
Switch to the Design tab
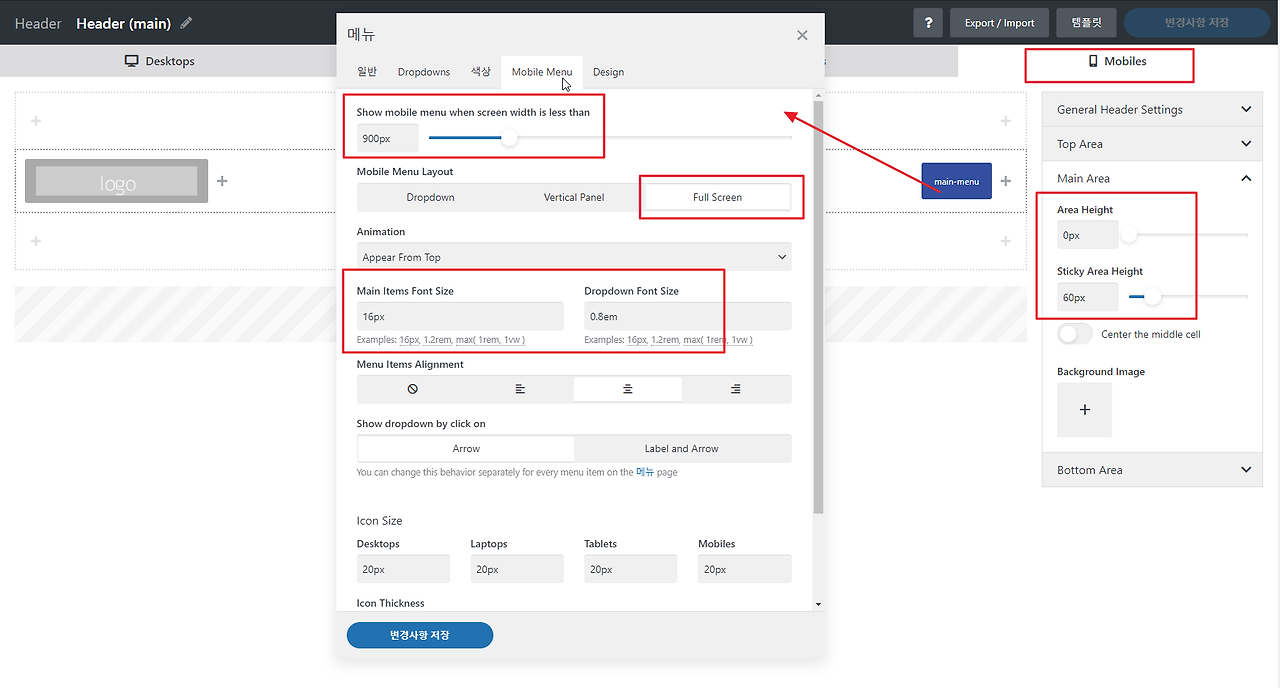608,72
